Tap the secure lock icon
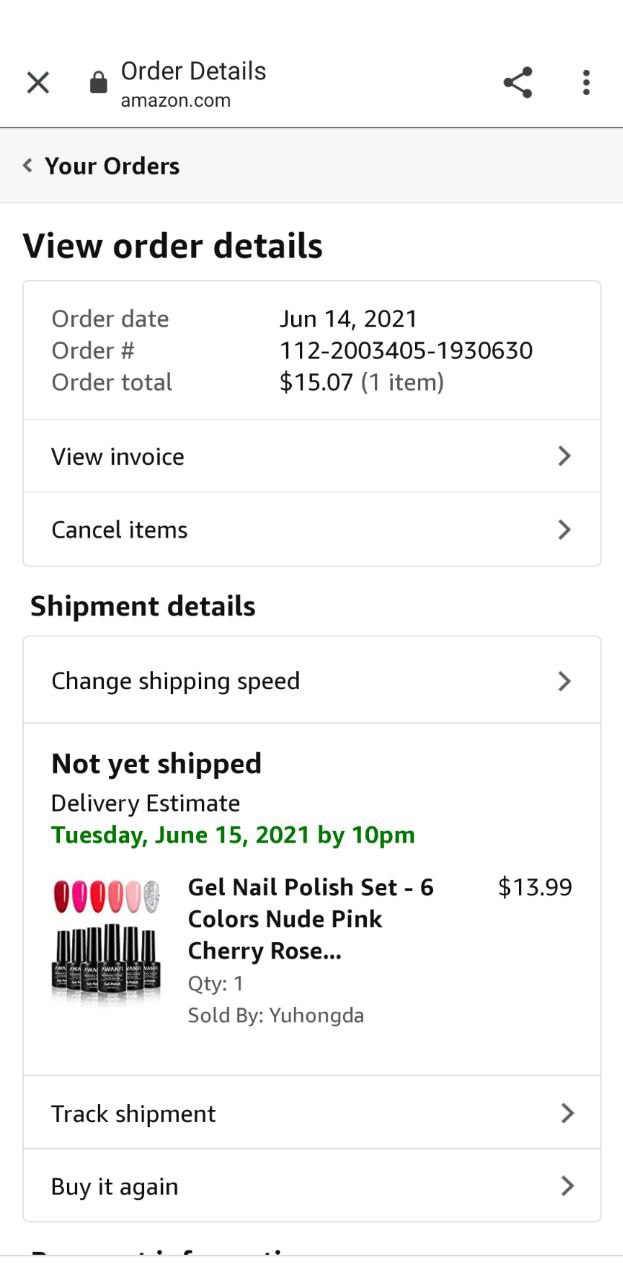This screenshot has height=1280, width=623. [x=98, y=83]
